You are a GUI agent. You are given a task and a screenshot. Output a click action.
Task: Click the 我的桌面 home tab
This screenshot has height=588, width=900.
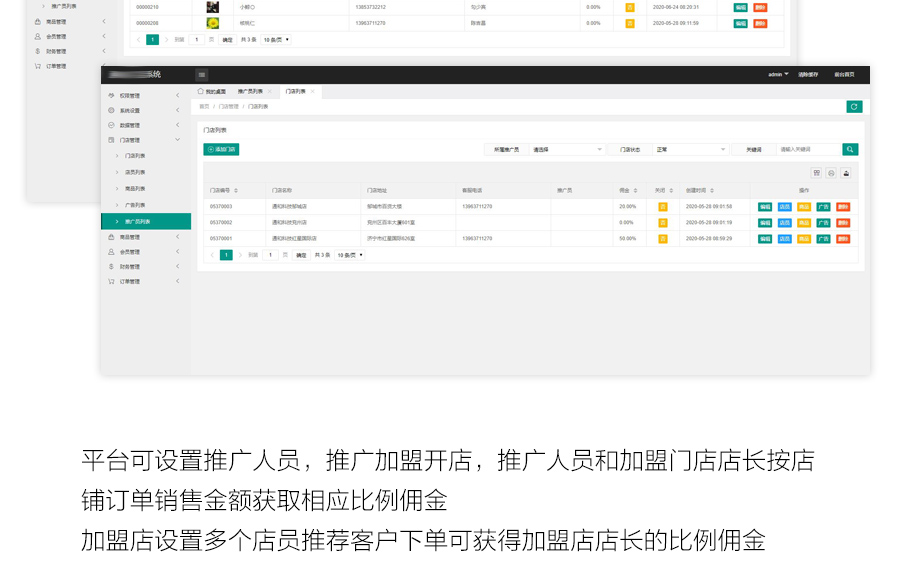(212, 91)
